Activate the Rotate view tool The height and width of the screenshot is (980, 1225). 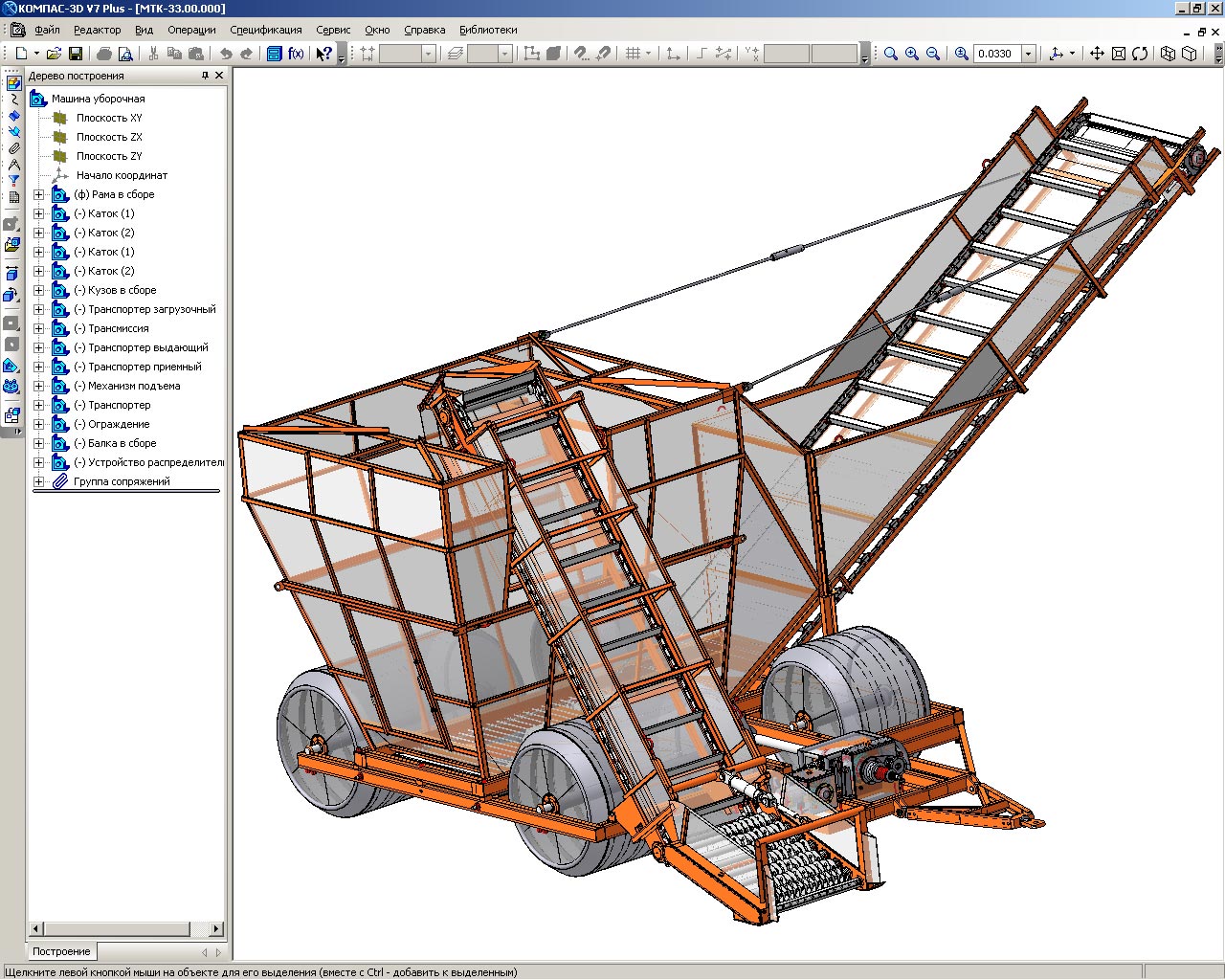pyautogui.click(x=1140, y=54)
